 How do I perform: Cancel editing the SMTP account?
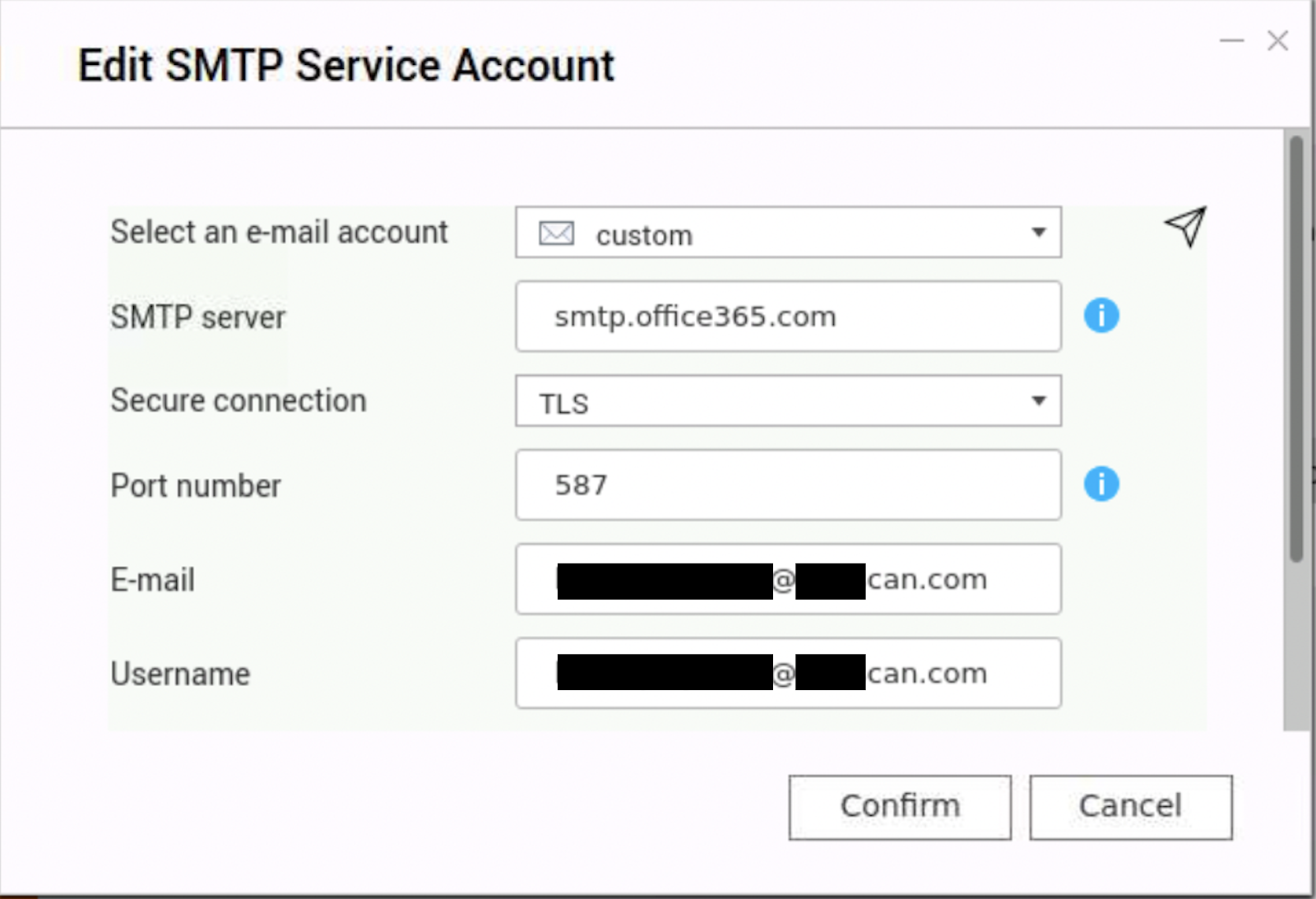coord(1131,807)
